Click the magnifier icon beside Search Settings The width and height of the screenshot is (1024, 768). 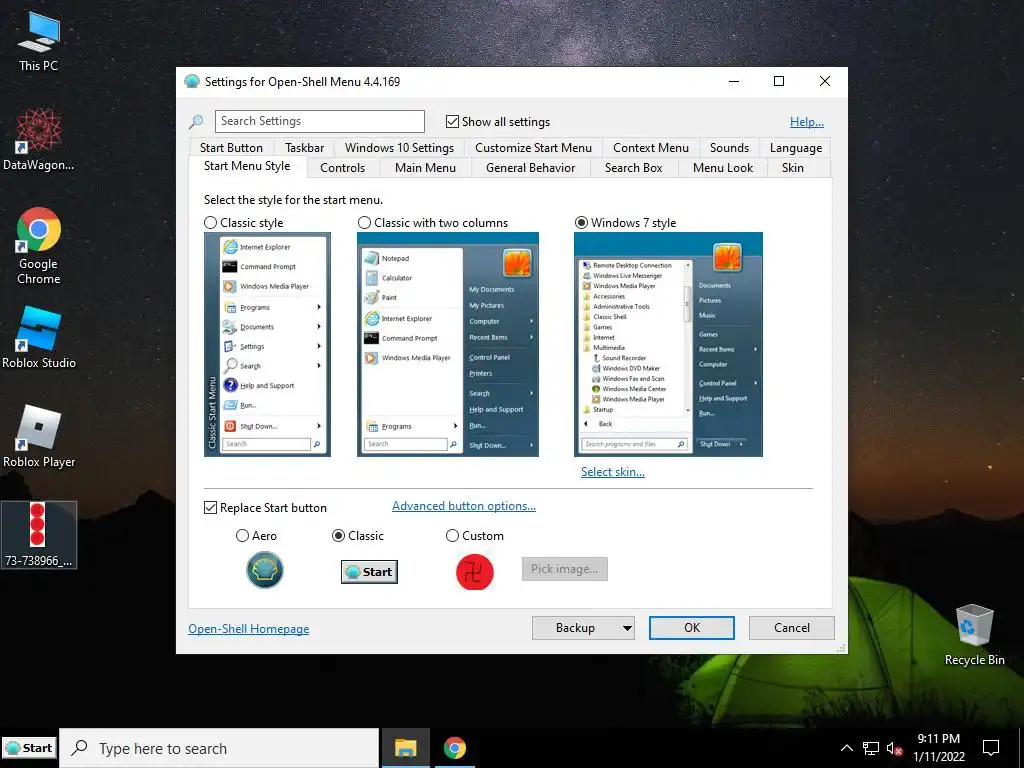pyautogui.click(x=196, y=121)
